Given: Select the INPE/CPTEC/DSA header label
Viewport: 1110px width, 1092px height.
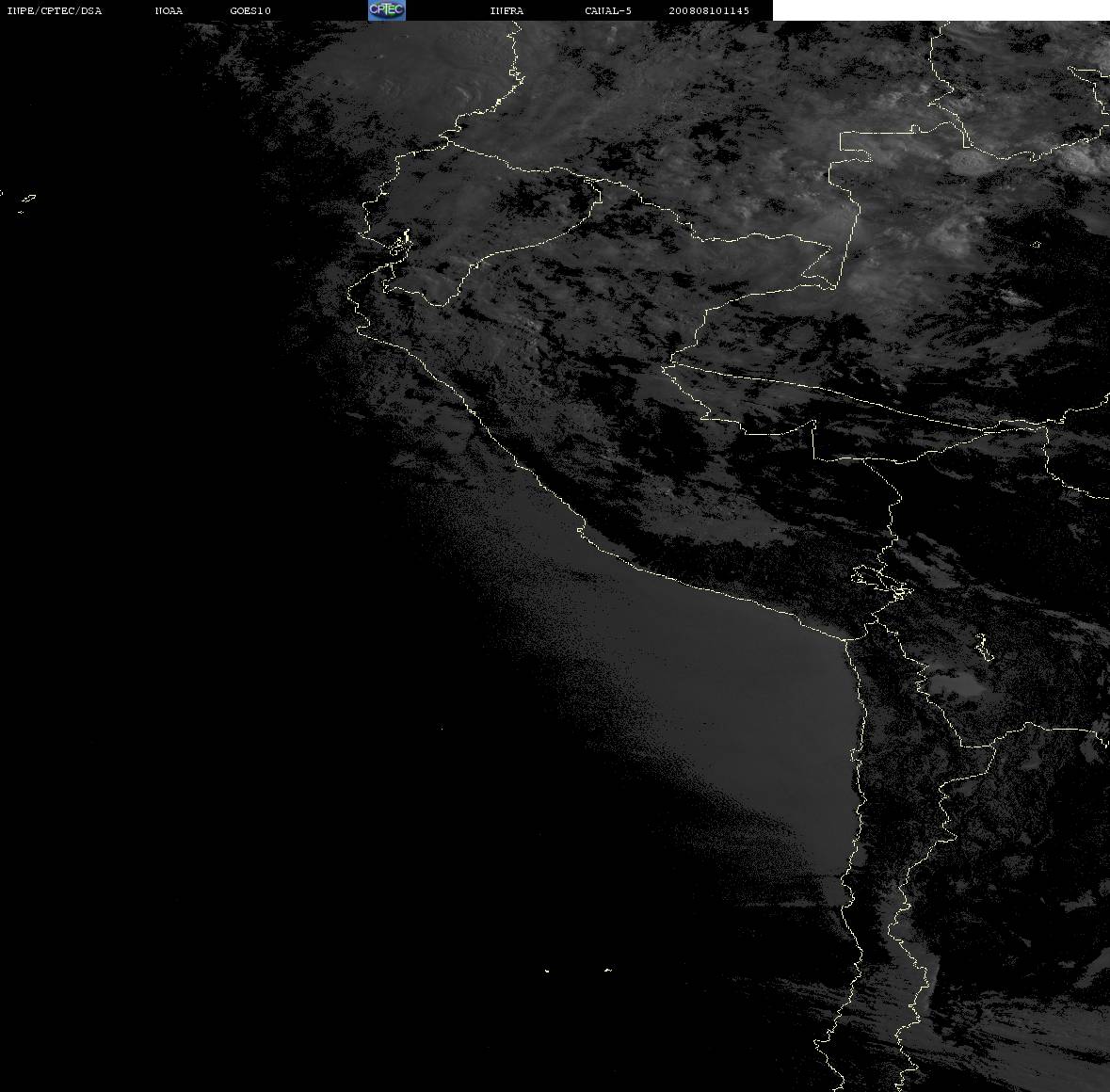Looking at the screenshot, I should click(x=55, y=10).
